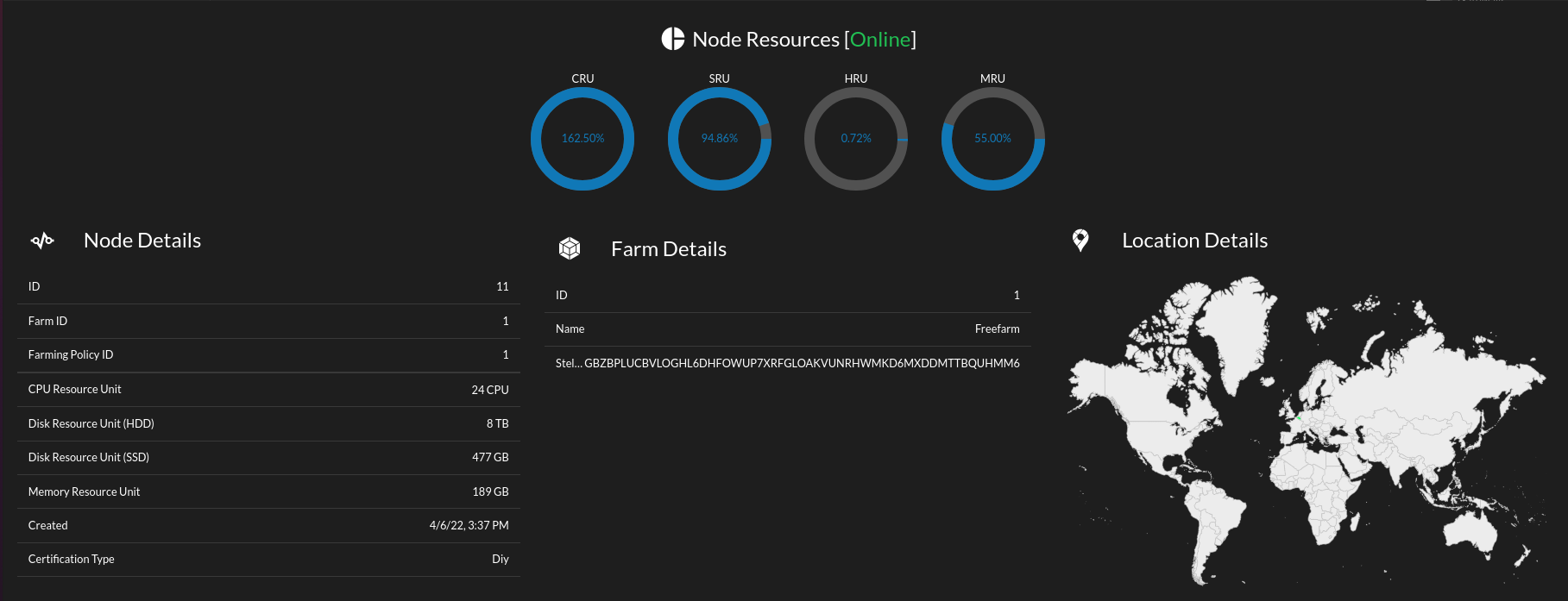Click the Disk Resource Unit (SSD) row
Viewport: 1568px width, 601px height.
click(x=268, y=457)
